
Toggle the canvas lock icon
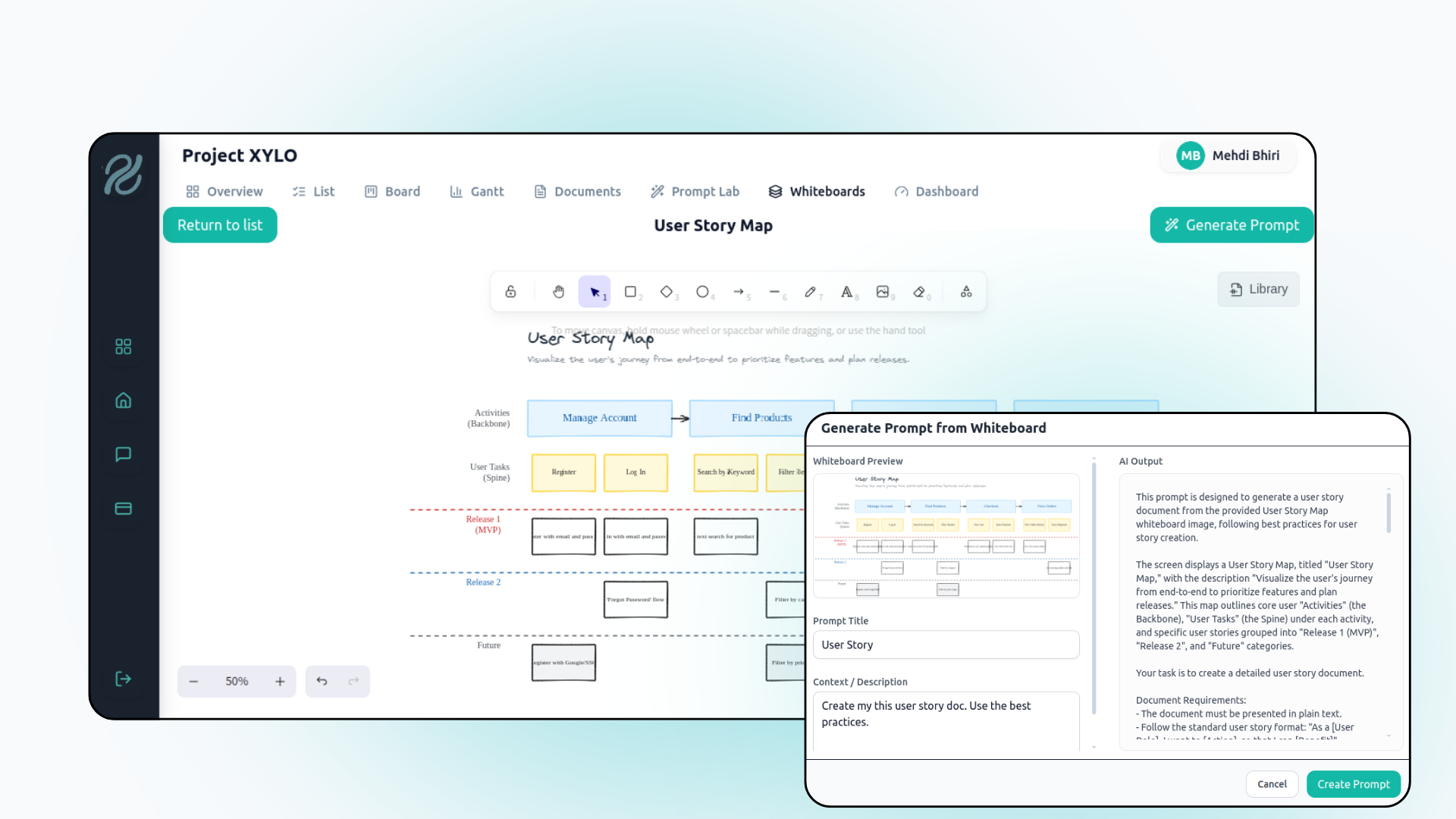click(510, 291)
